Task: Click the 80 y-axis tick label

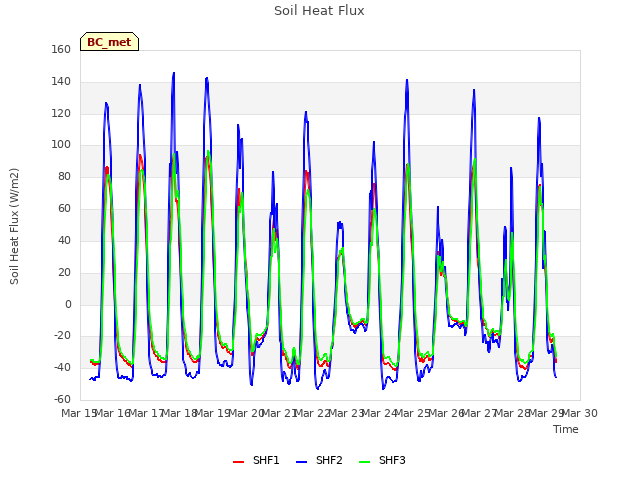Action: click(64, 177)
